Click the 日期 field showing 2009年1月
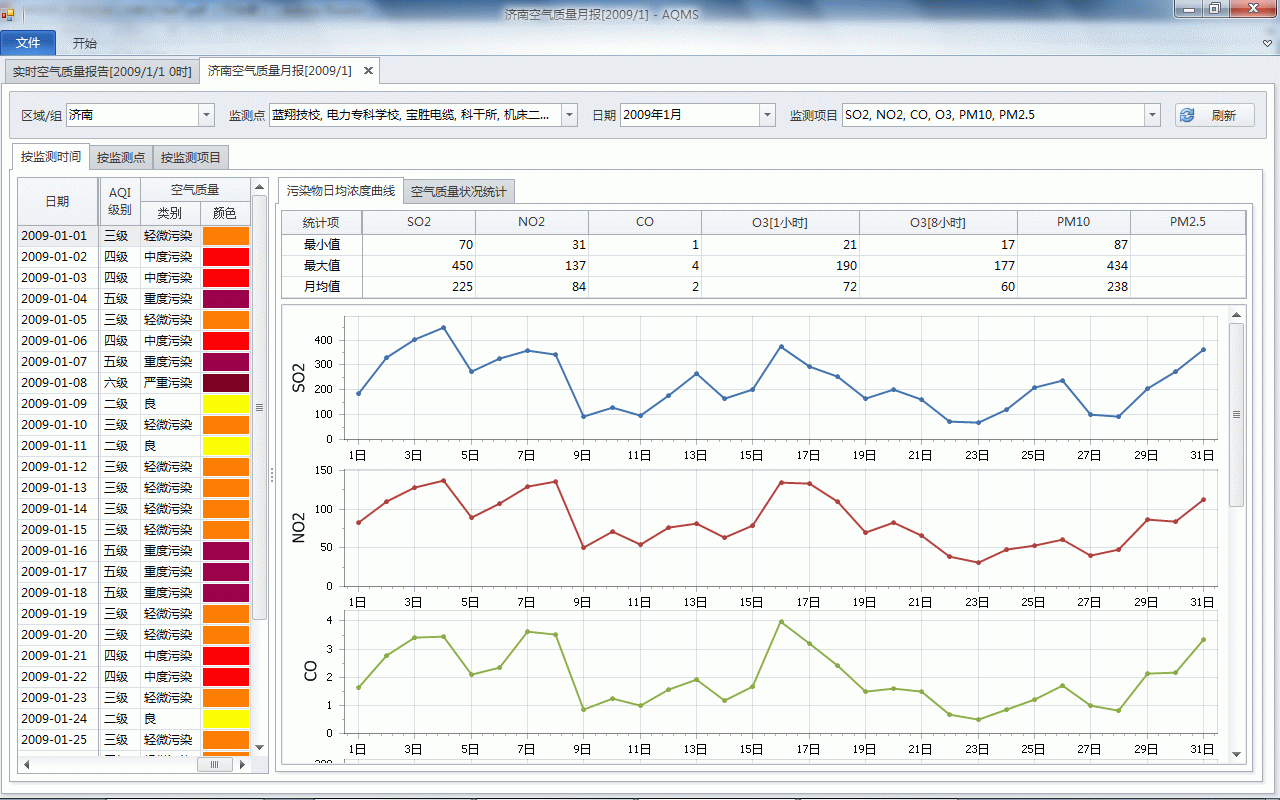The width and height of the screenshot is (1280, 800). pos(690,115)
